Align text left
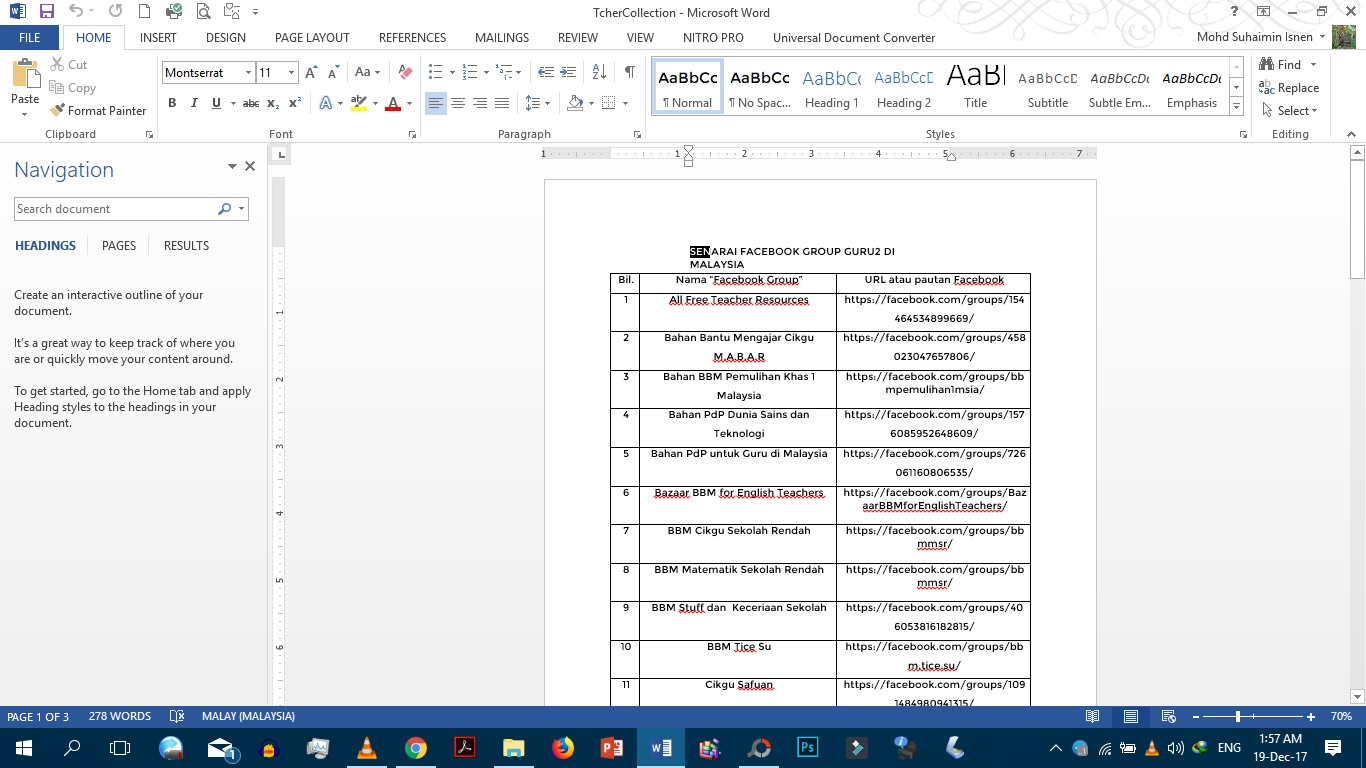This screenshot has height=768, width=1366. tap(436, 103)
